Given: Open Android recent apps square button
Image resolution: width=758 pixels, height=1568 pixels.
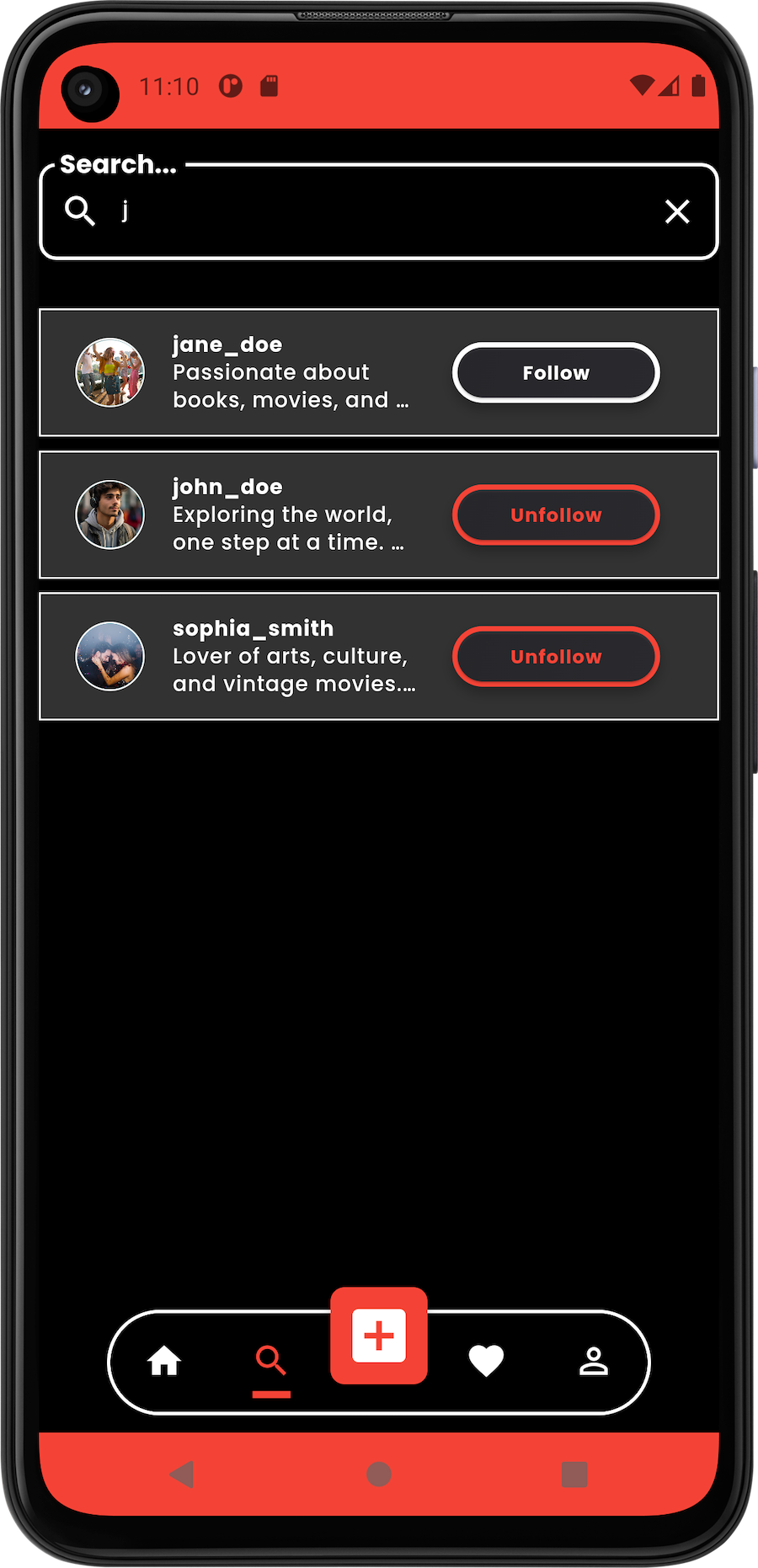Looking at the screenshot, I should tap(574, 1475).
